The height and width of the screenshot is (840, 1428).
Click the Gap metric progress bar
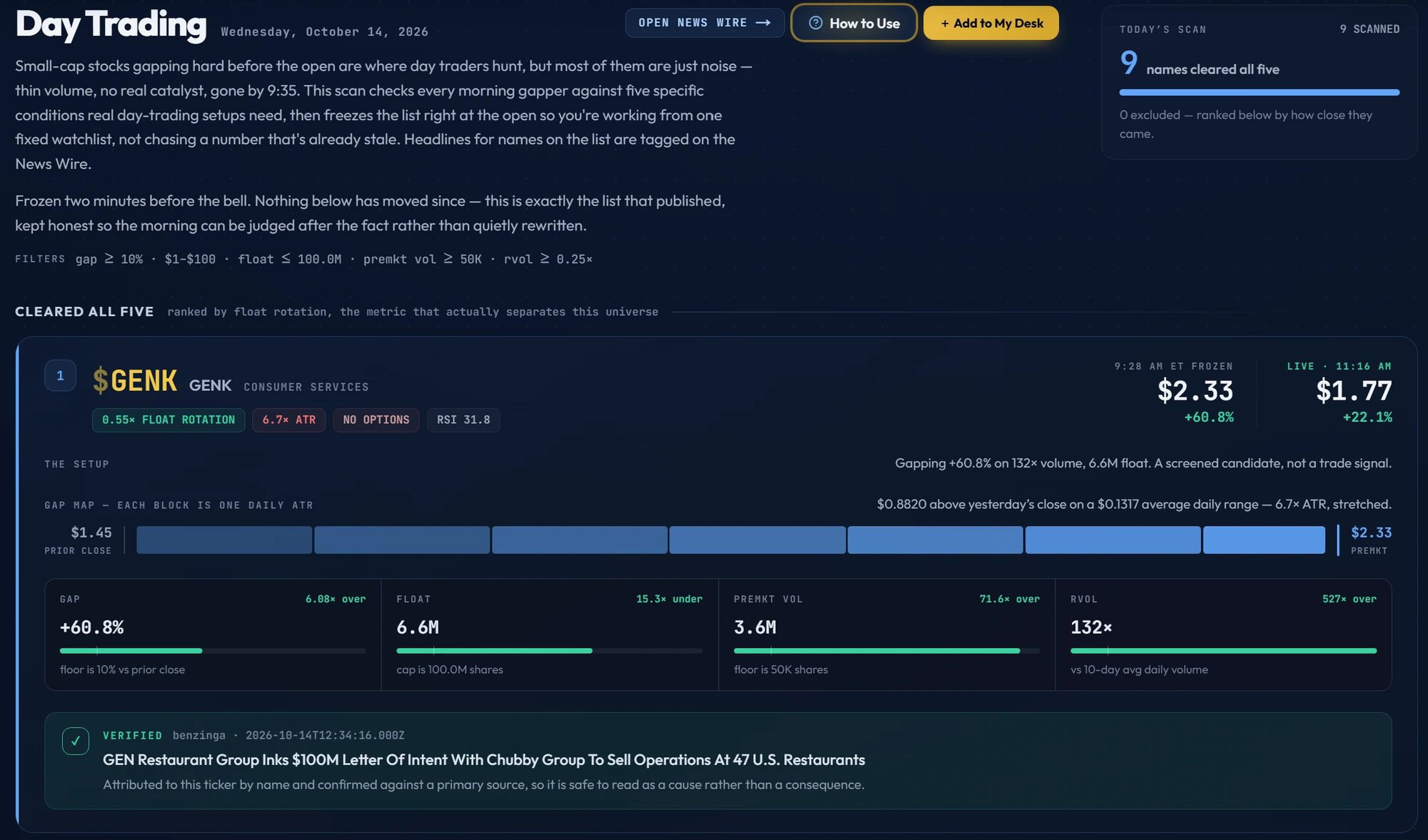pyautogui.click(x=213, y=651)
